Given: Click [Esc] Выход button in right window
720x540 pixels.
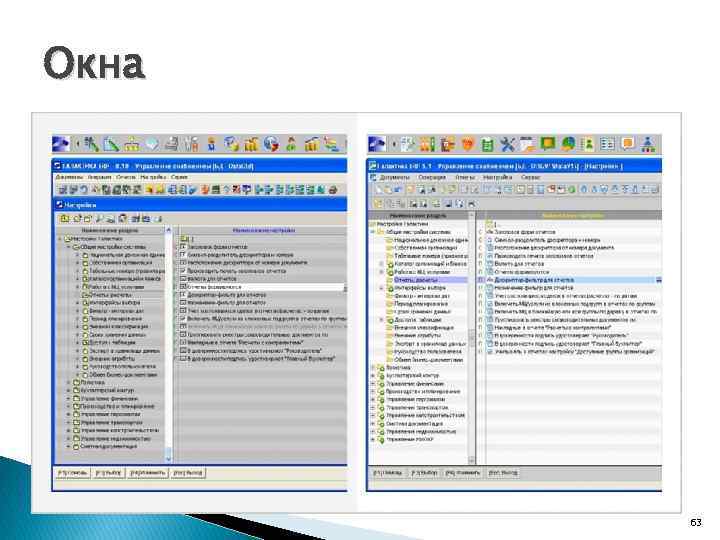Looking at the screenshot, I should pyautogui.click(x=503, y=472).
